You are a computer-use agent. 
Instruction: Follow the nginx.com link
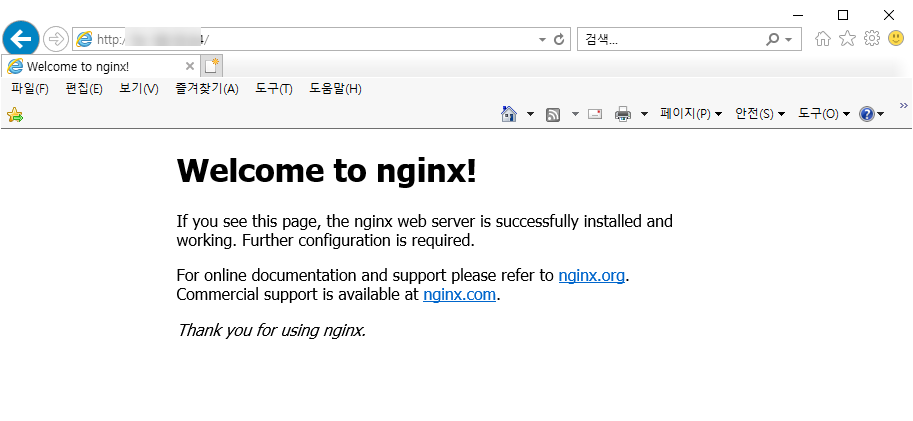point(459,295)
